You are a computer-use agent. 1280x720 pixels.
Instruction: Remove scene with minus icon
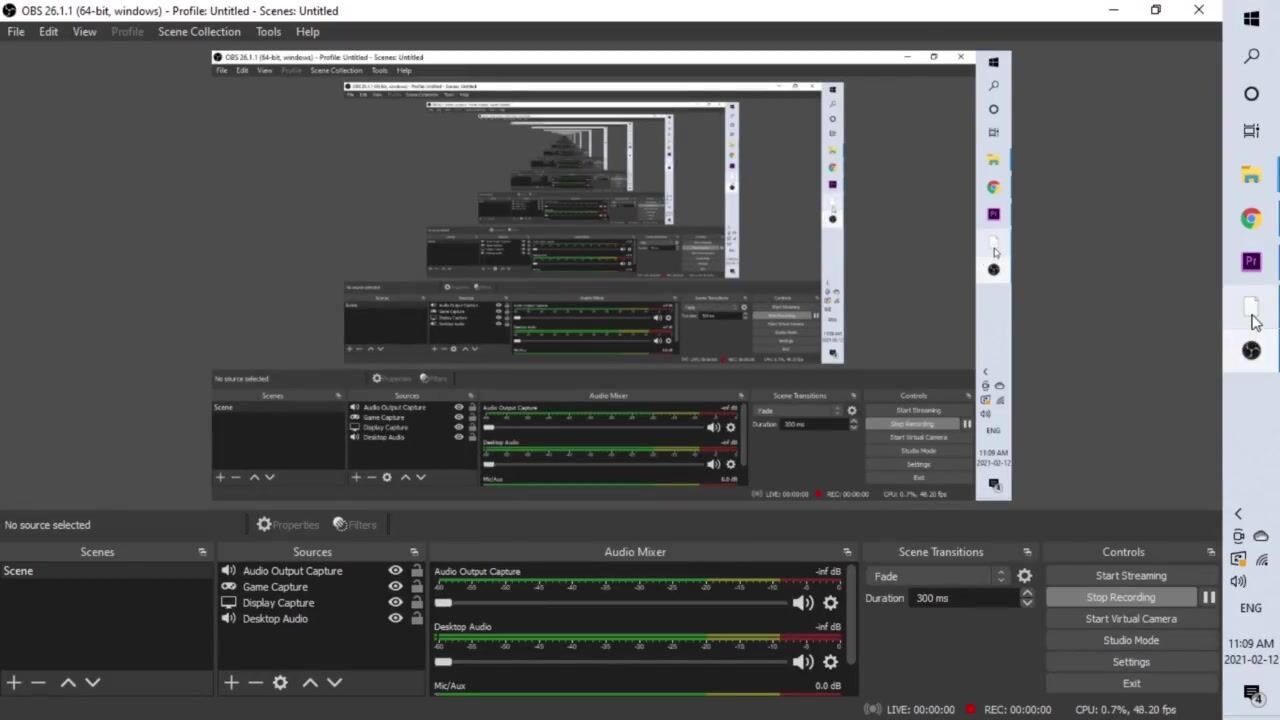[x=38, y=682]
